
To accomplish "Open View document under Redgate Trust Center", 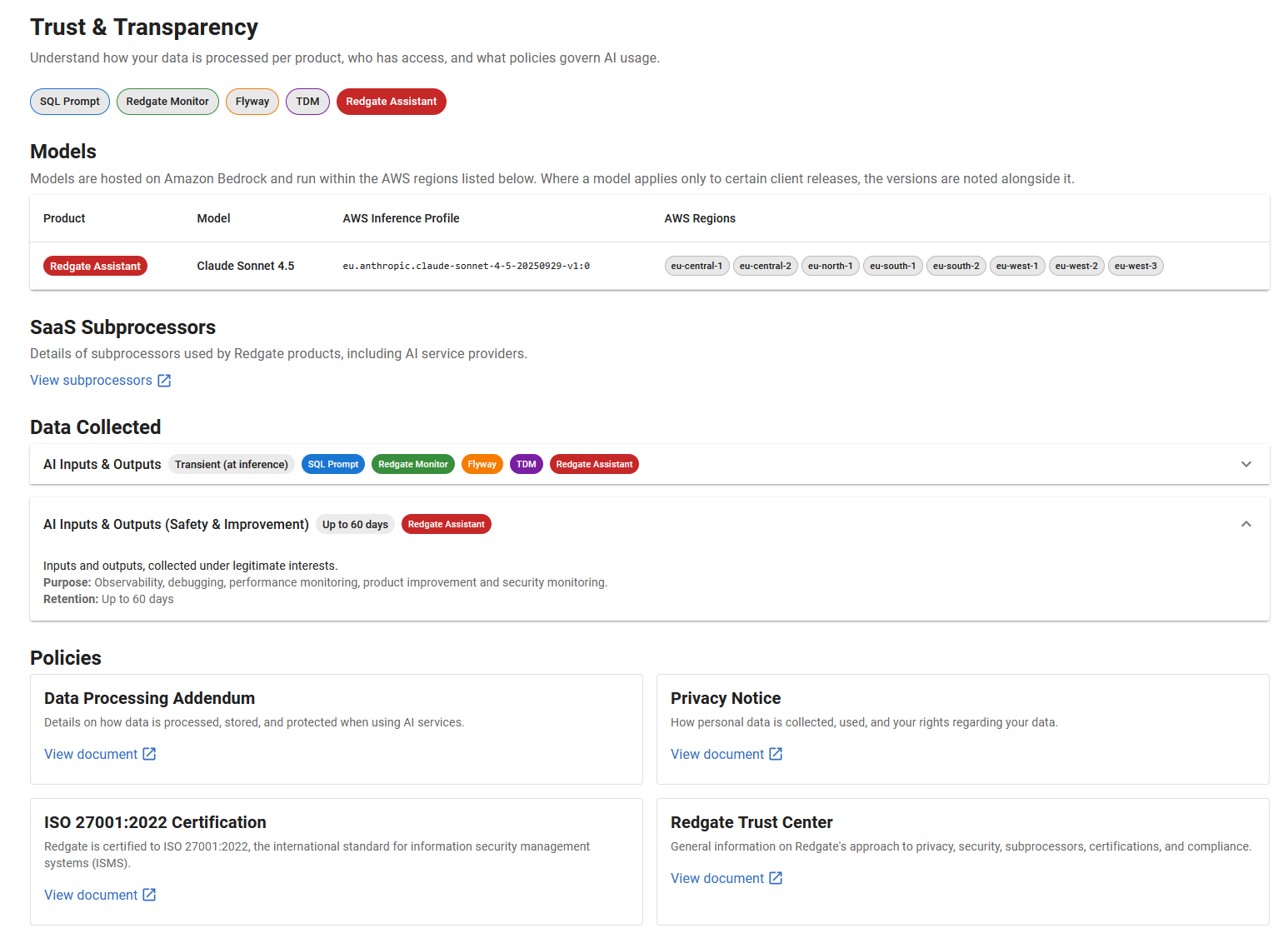I will pos(726,879).
